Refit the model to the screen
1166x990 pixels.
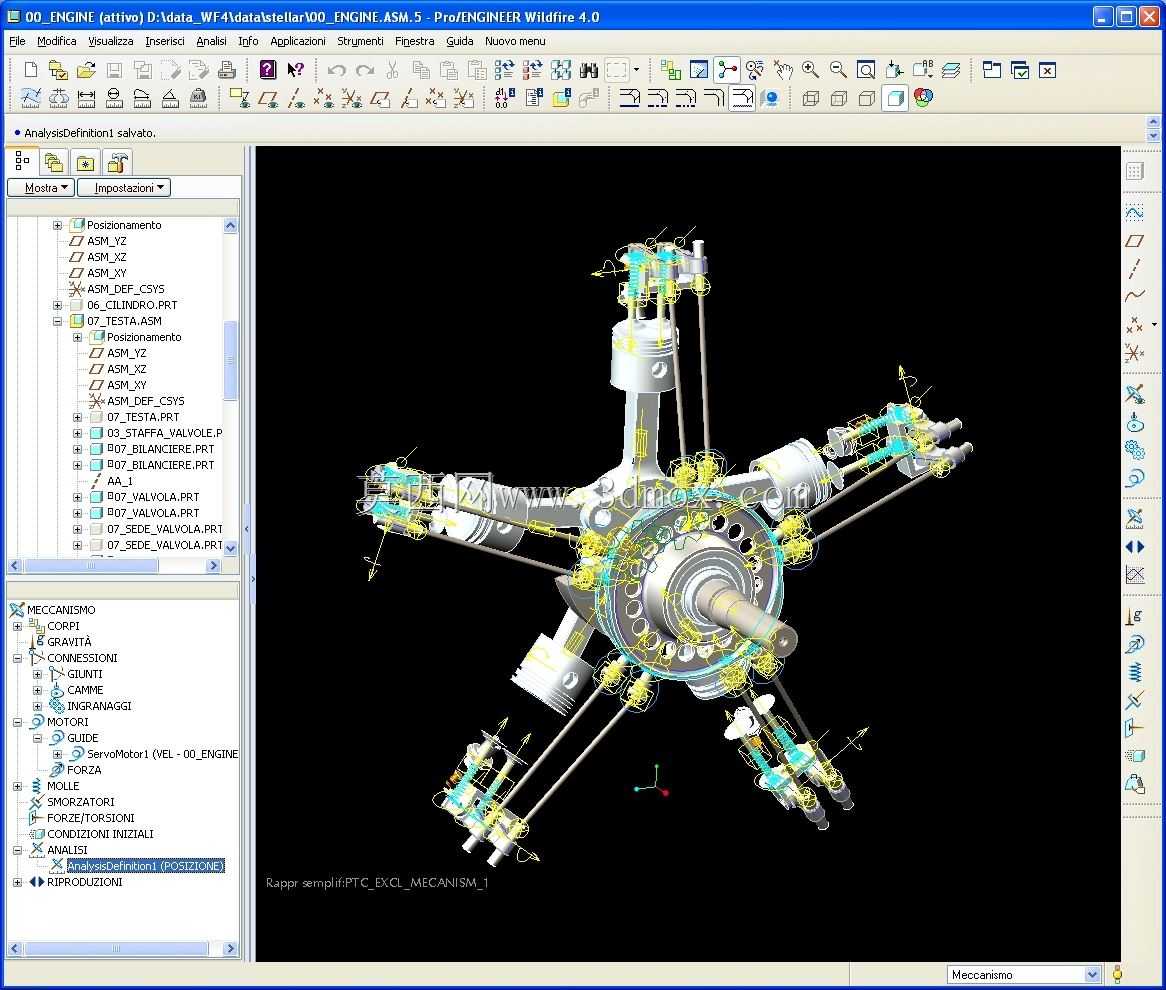866,70
